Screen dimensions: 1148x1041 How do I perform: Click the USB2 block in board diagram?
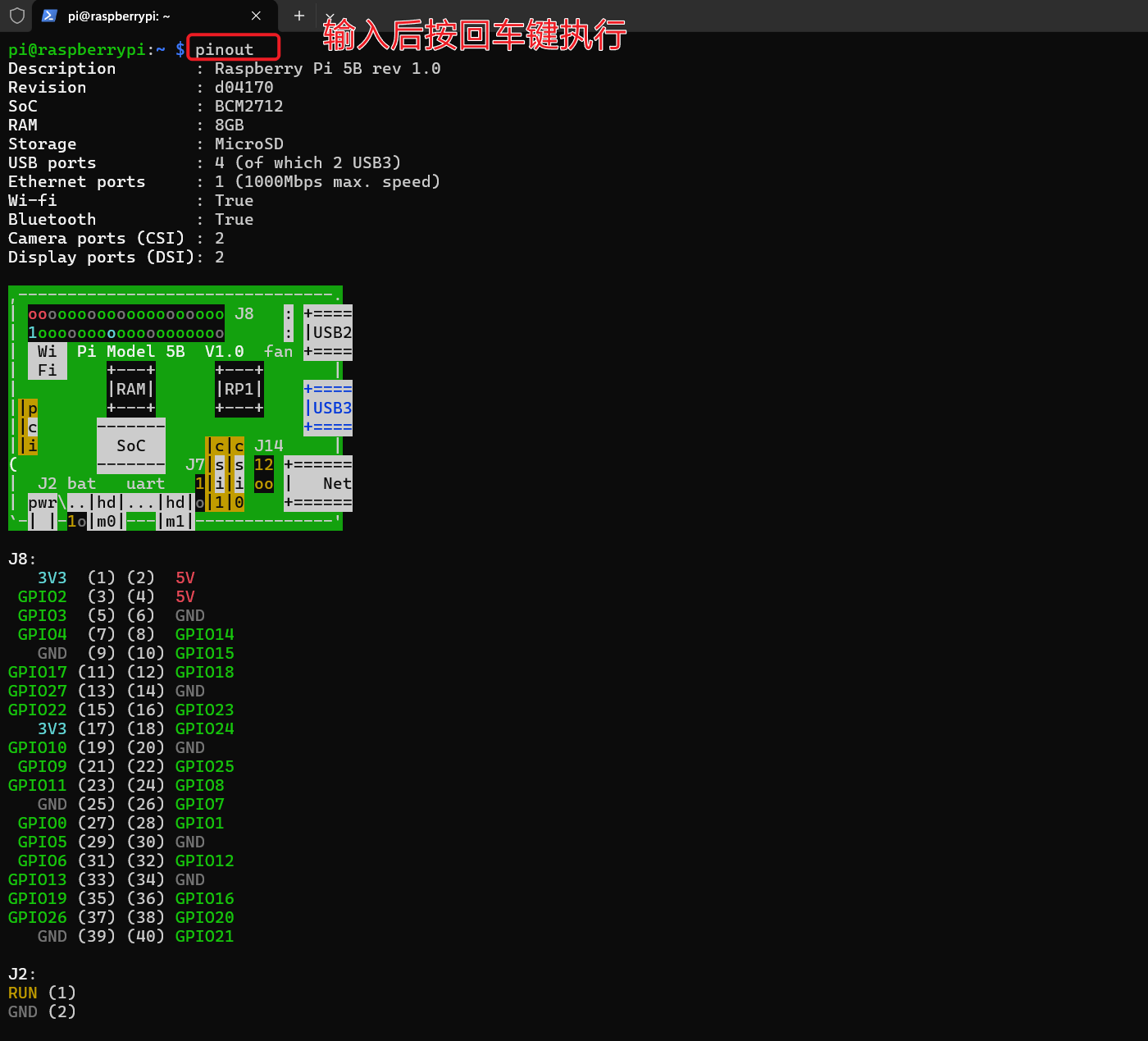328,332
